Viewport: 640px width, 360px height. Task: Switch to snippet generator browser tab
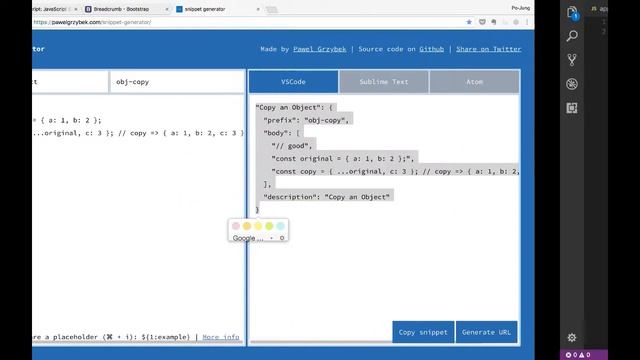click(x=205, y=9)
